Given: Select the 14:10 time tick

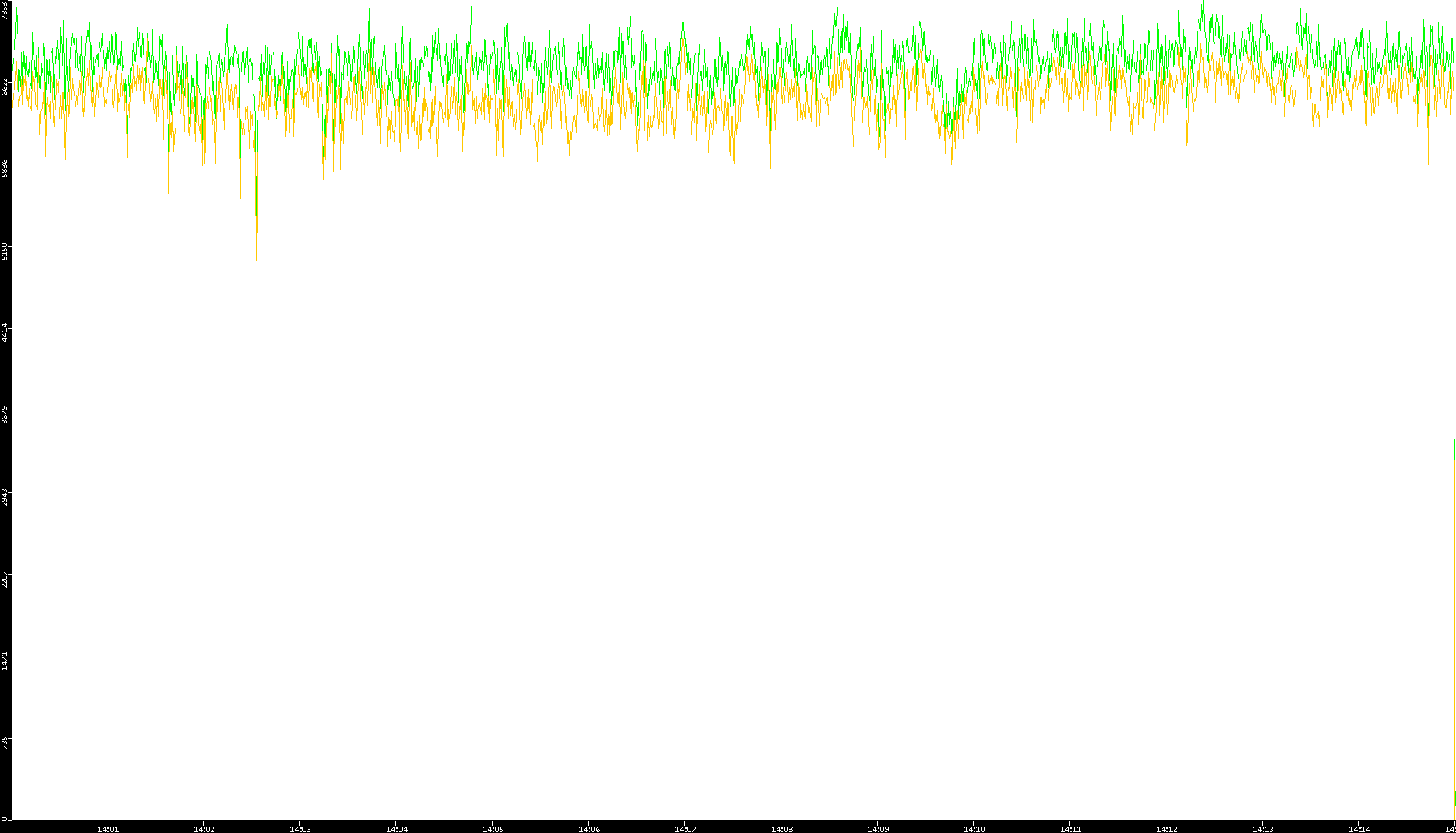Looking at the screenshot, I should pyautogui.click(x=974, y=829).
